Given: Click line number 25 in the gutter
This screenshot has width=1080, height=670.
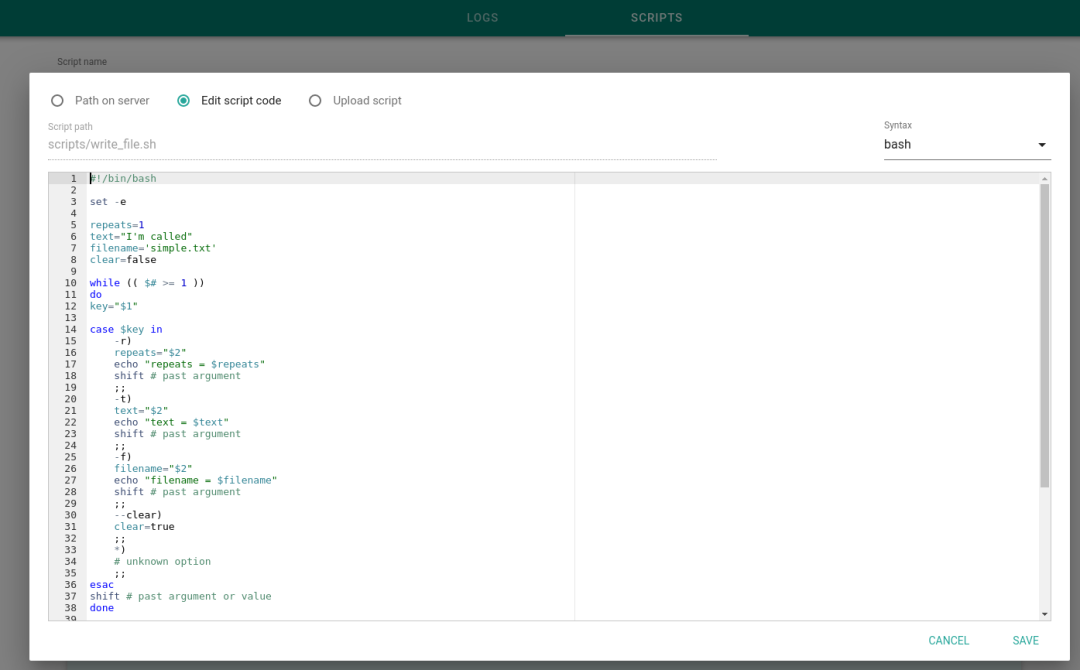Looking at the screenshot, I should coord(71,457).
